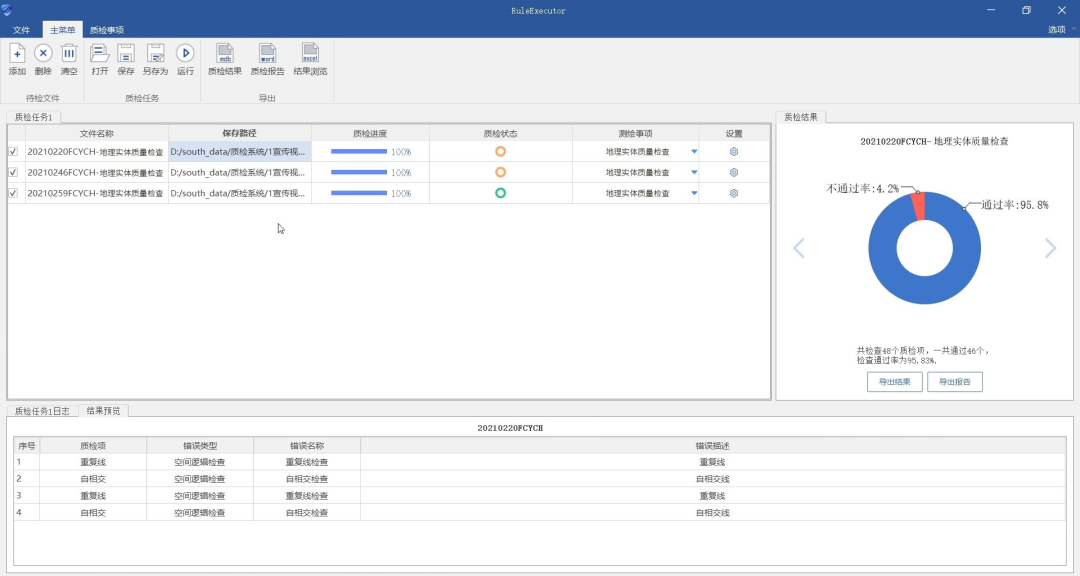Viewport: 1080px width, 576px height.
Task: Switch to the 主菜单 ribbon tab
Action: pyautogui.click(x=62, y=30)
